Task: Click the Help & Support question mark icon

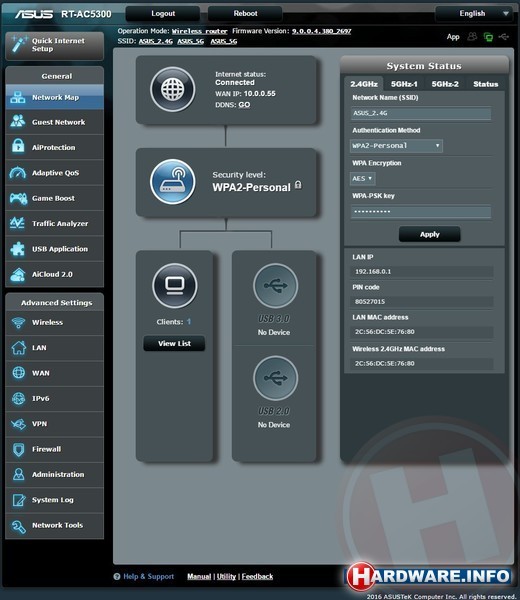Action: tap(117, 576)
